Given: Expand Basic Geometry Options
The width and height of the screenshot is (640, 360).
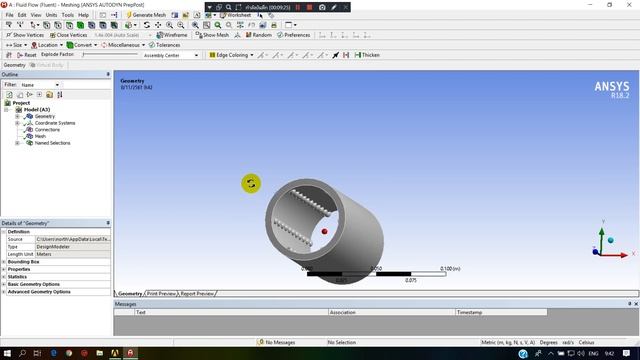Looking at the screenshot, I should tap(4, 284).
